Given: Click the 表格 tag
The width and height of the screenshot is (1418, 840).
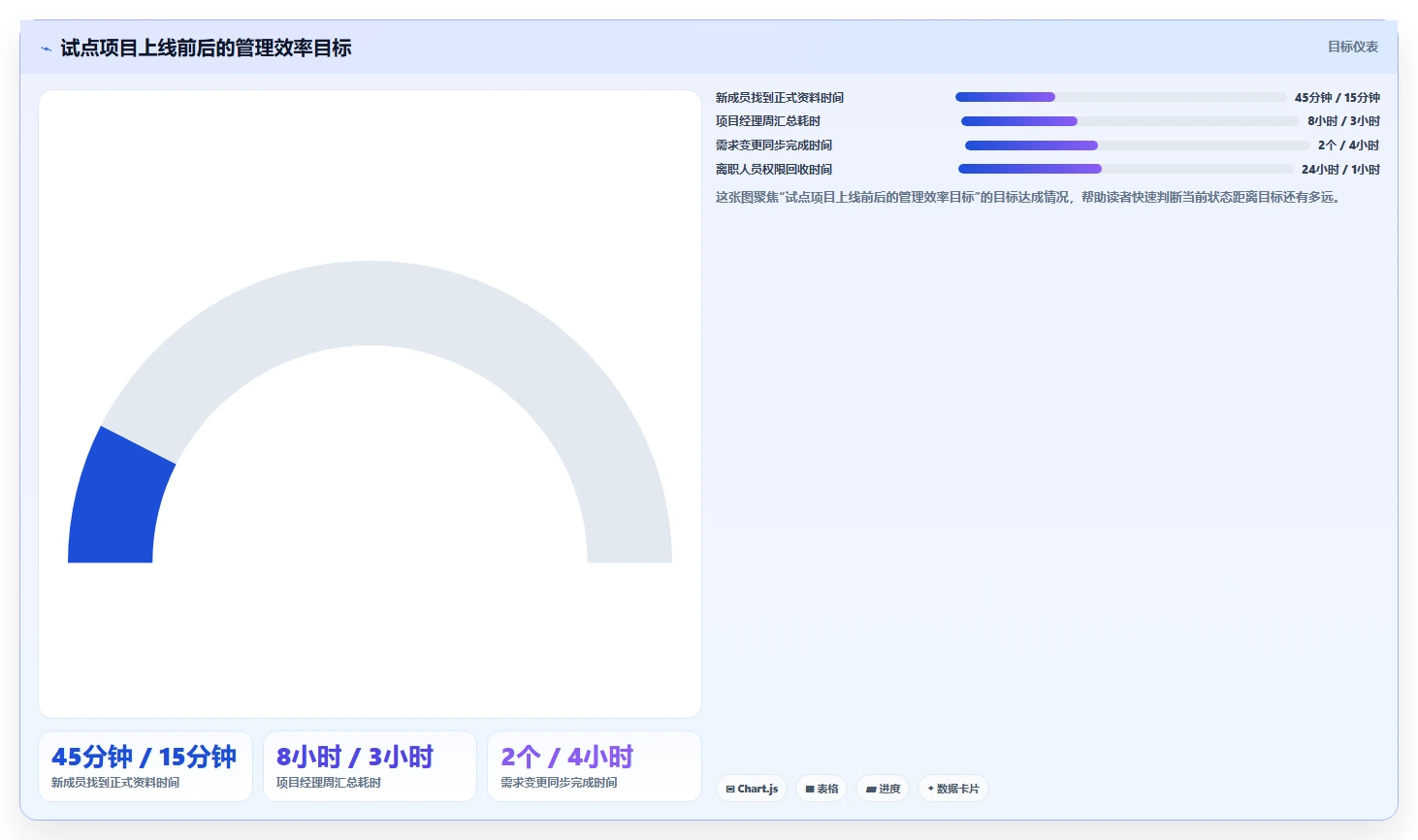Looking at the screenshot, I should point(822,789).
